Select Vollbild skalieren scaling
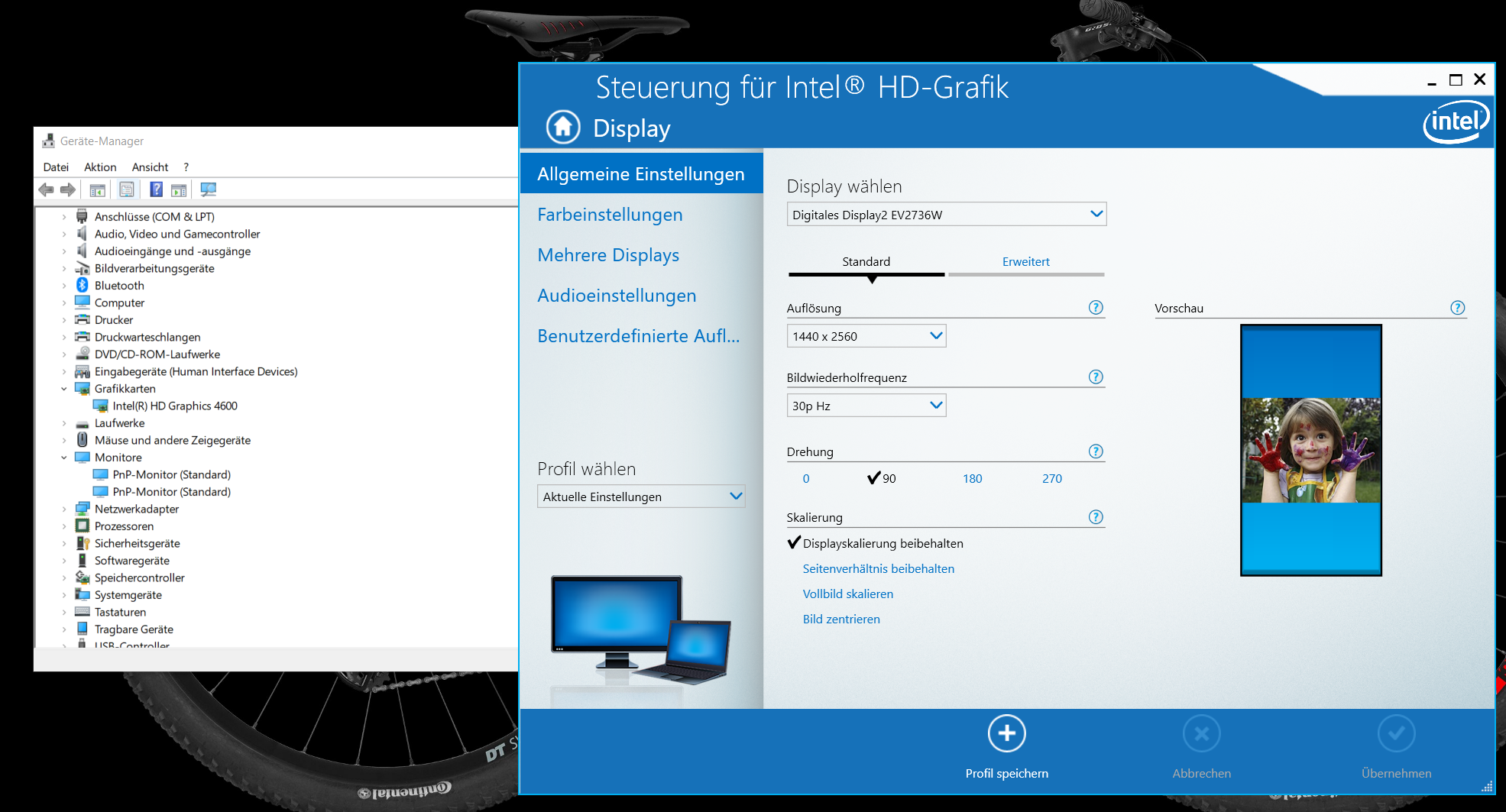 847,594
